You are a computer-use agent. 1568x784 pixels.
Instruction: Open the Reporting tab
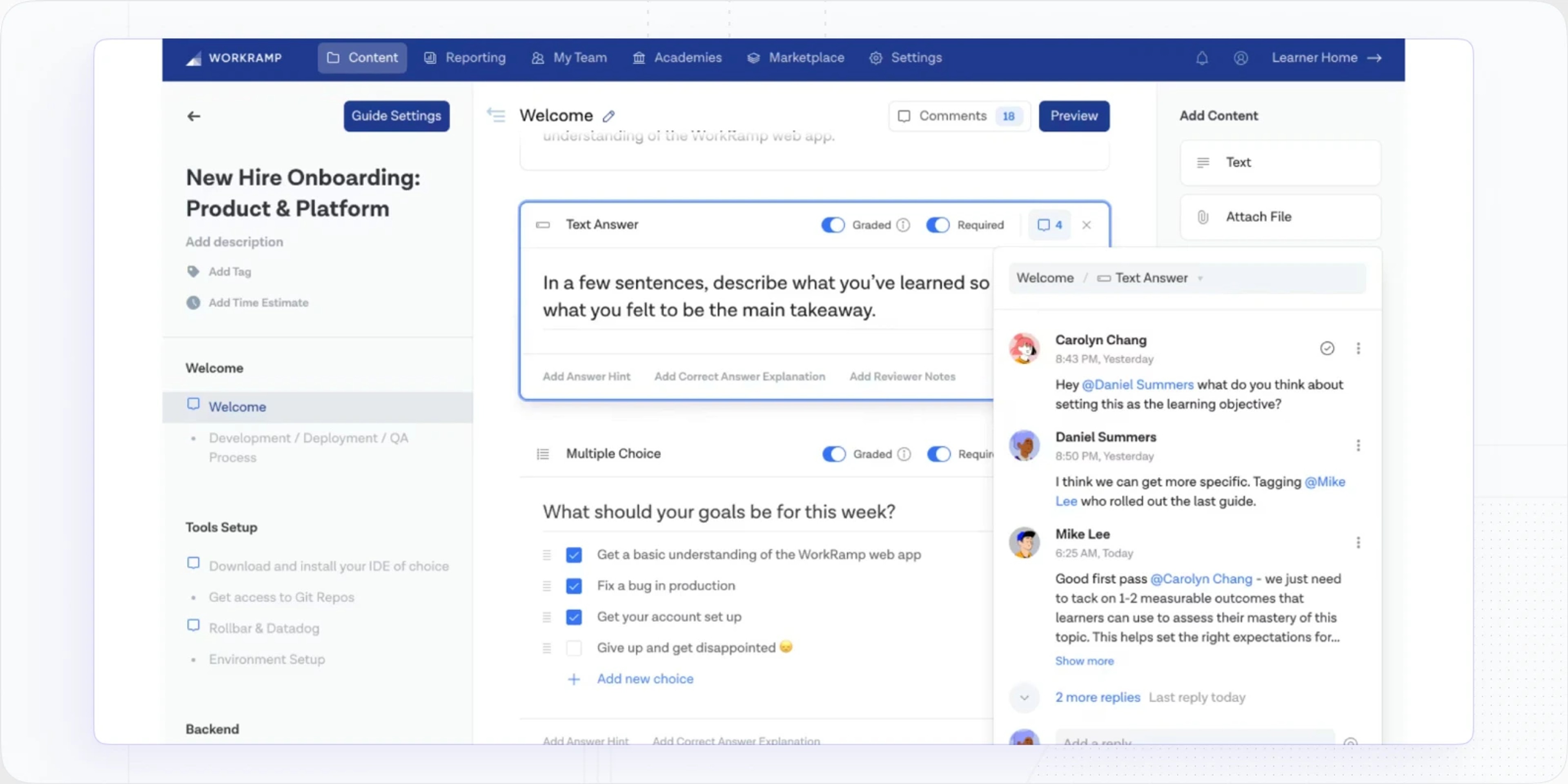click(465, 58)
